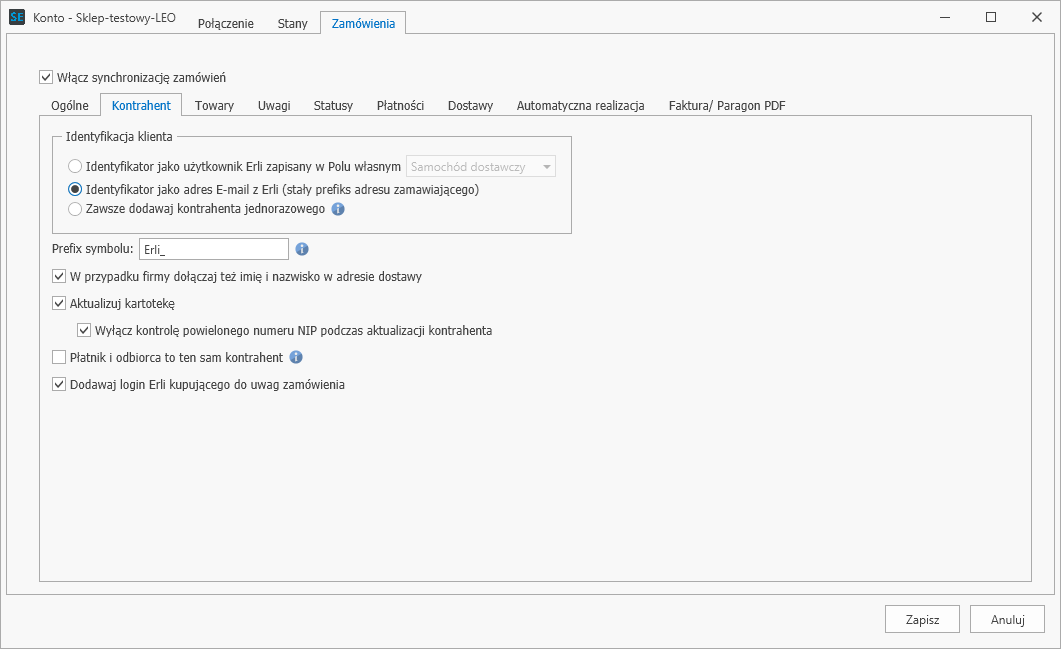Click the Anuluj button
The width and height of the screenshot is (1061, 649).
pyautogui.click(x=1008, y=619)
